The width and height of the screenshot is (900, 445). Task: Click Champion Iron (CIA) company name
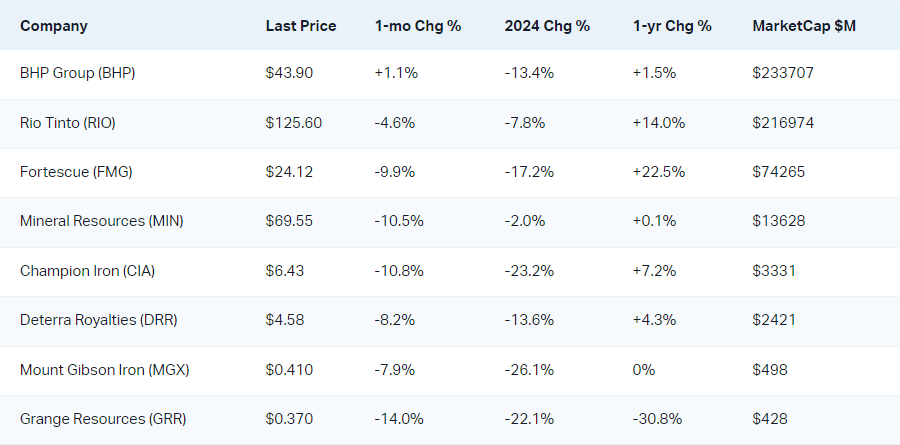[x=87, y=270]
